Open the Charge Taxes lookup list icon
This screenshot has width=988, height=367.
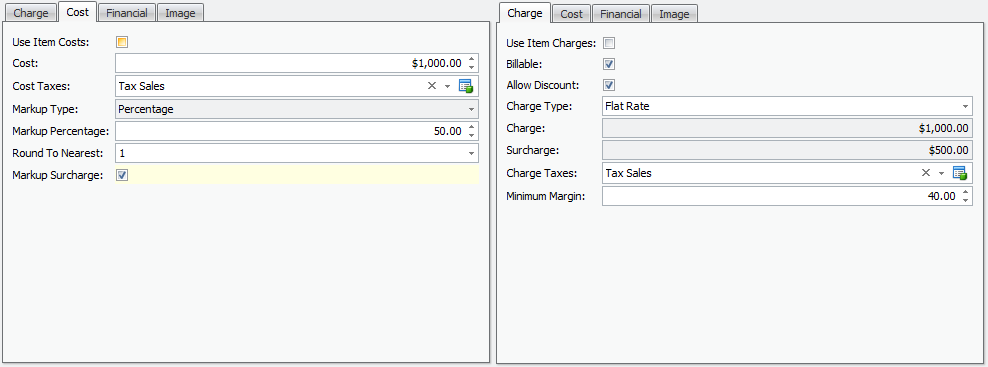960,173
